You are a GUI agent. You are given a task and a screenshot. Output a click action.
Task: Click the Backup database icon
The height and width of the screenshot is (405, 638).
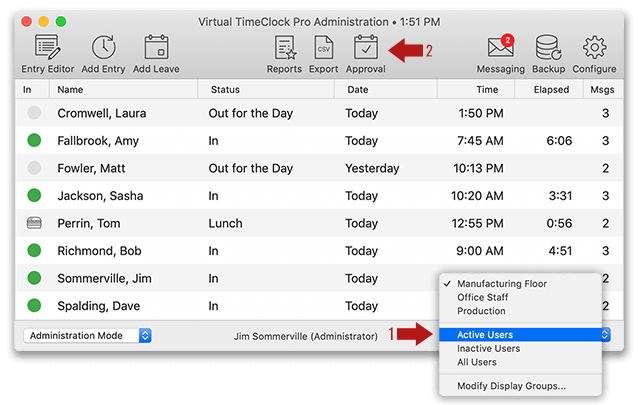tap(548, 47)
